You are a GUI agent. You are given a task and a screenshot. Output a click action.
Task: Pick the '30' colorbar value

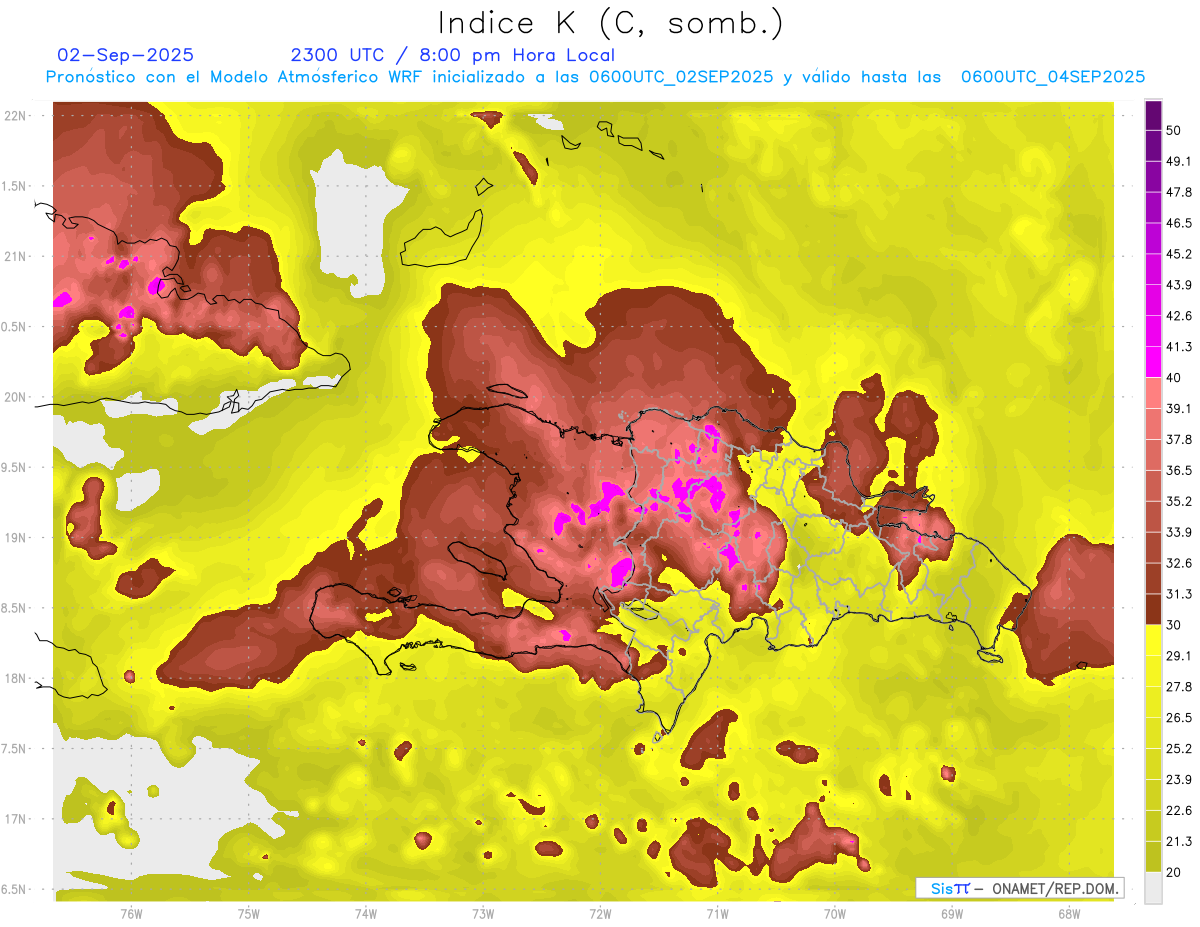coord(1174,625)
